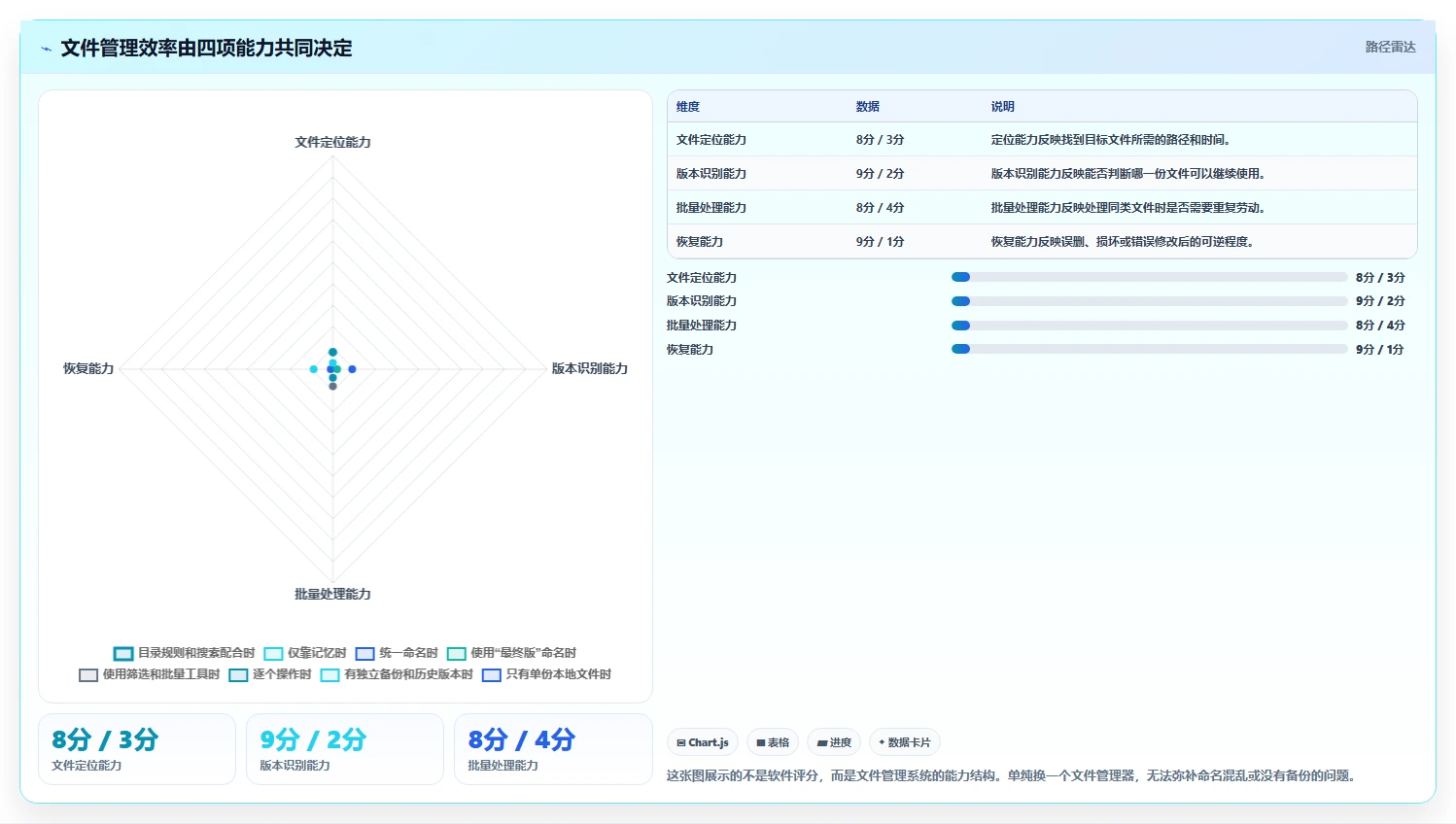The width and height of the screenshot is (1456, 824).
Task: Toggle legend item 目录规则和搜索配合时
Action: tap(184, 653)
